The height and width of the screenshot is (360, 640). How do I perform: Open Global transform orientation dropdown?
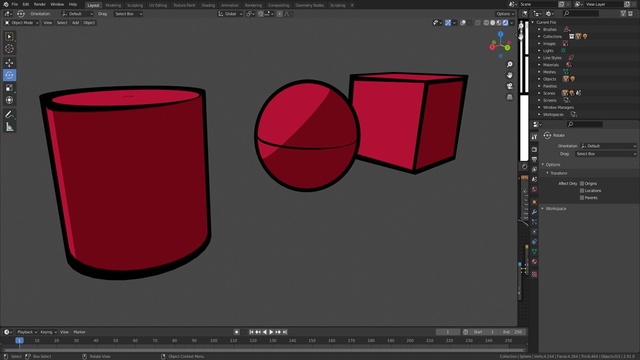pyautogui.click(x=230, y=14)
